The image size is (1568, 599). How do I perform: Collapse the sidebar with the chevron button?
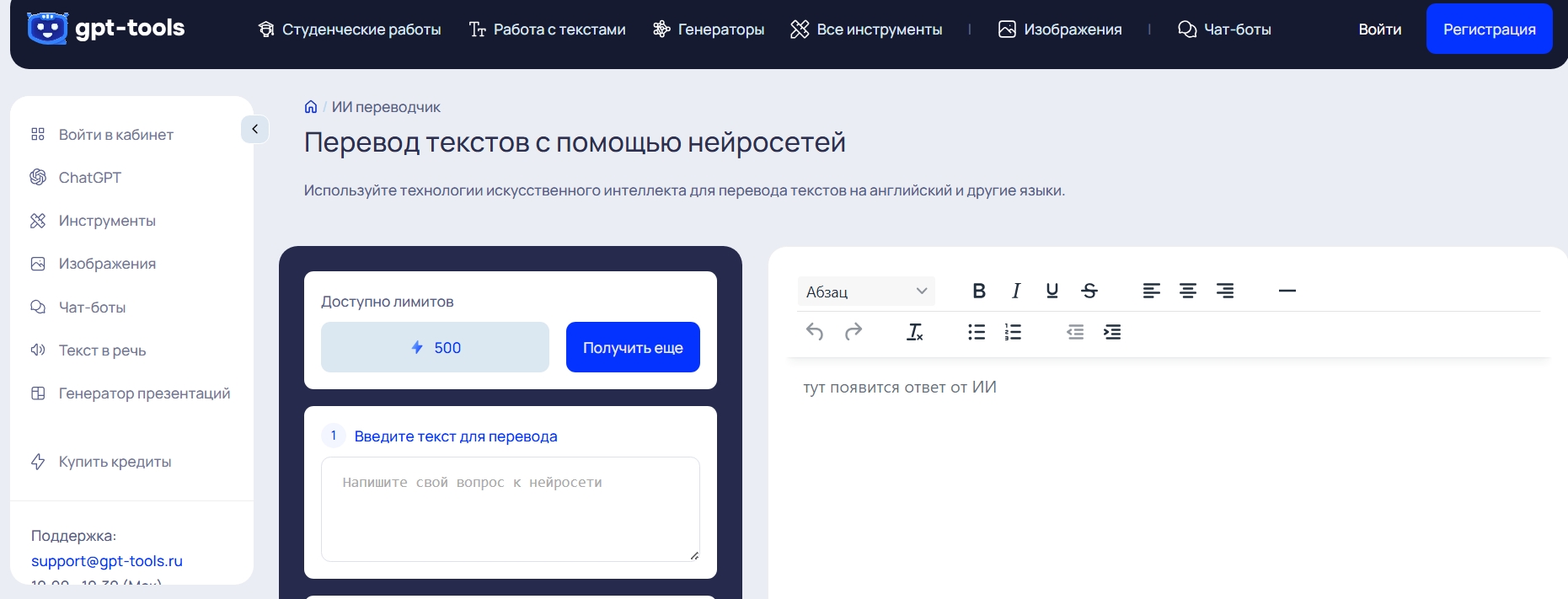[254, 129]
